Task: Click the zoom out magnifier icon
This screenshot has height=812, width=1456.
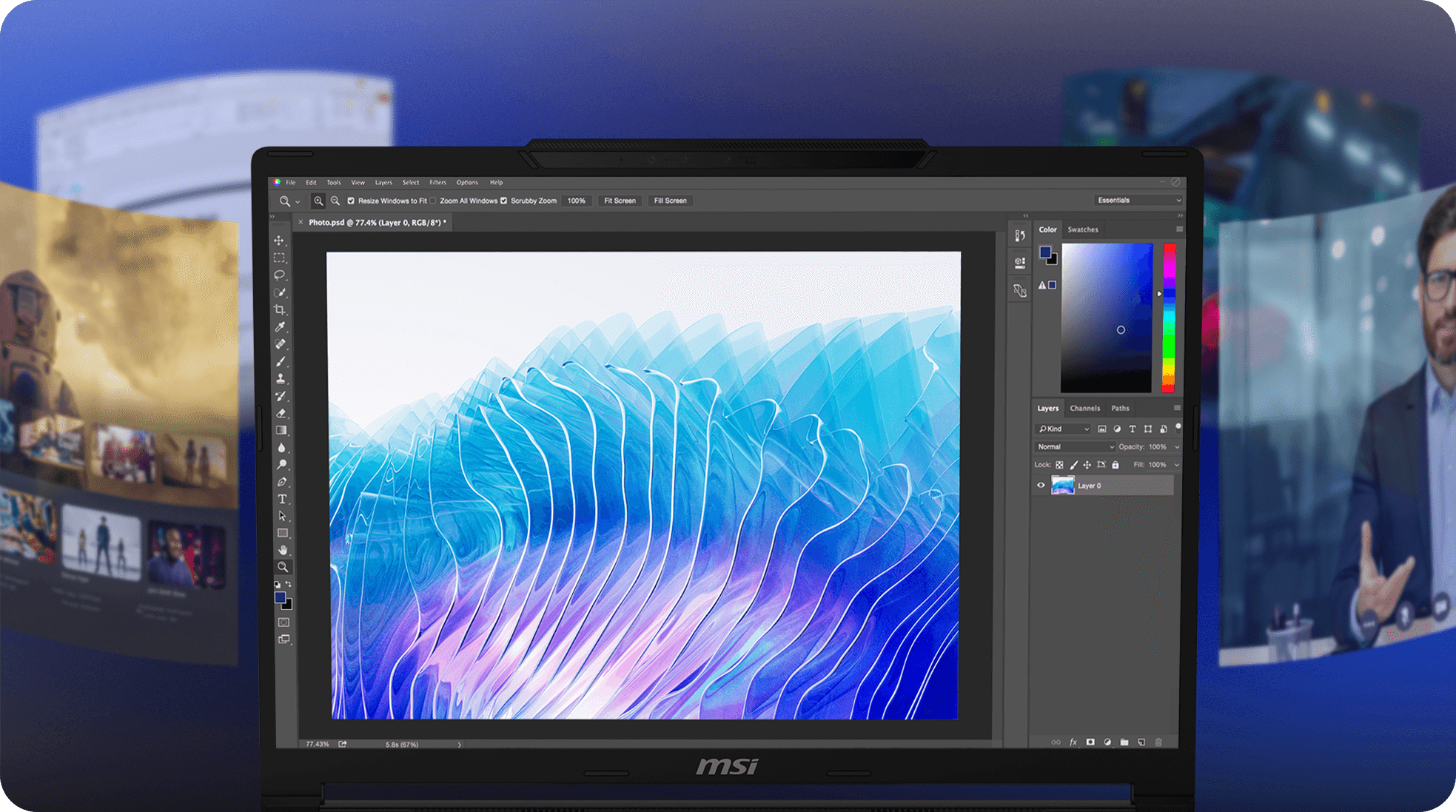Action: 335,201
